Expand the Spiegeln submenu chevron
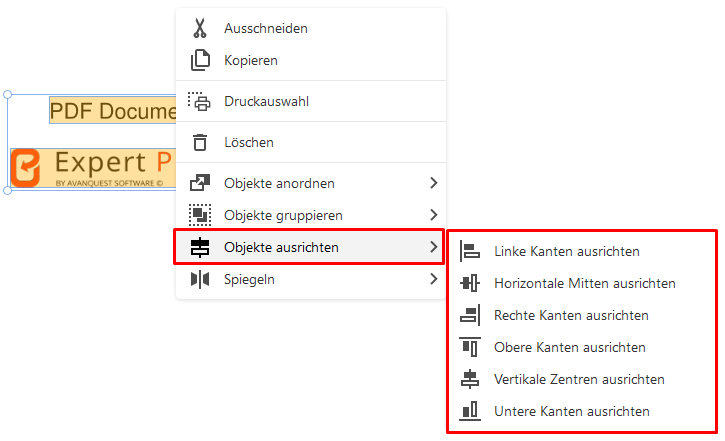Viewport: 725px width, 441px height. 433,279
